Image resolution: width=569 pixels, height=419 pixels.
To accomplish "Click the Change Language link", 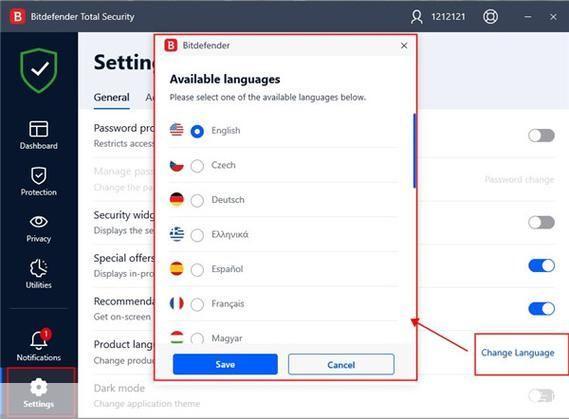I will [x=518, y=353].
